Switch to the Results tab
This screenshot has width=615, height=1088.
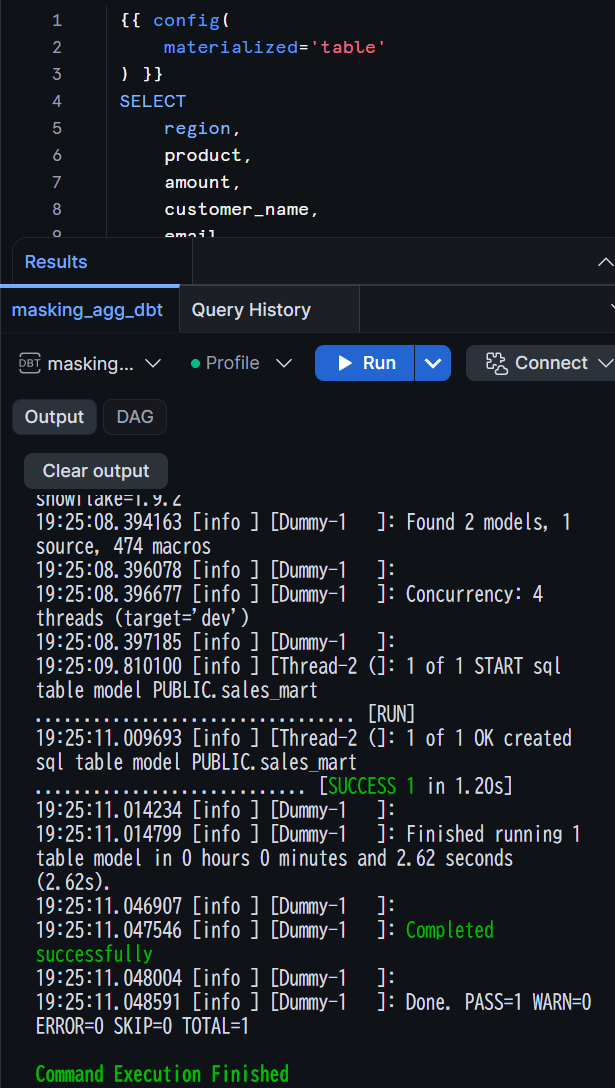pyautogui.click(x=56, y=262)
